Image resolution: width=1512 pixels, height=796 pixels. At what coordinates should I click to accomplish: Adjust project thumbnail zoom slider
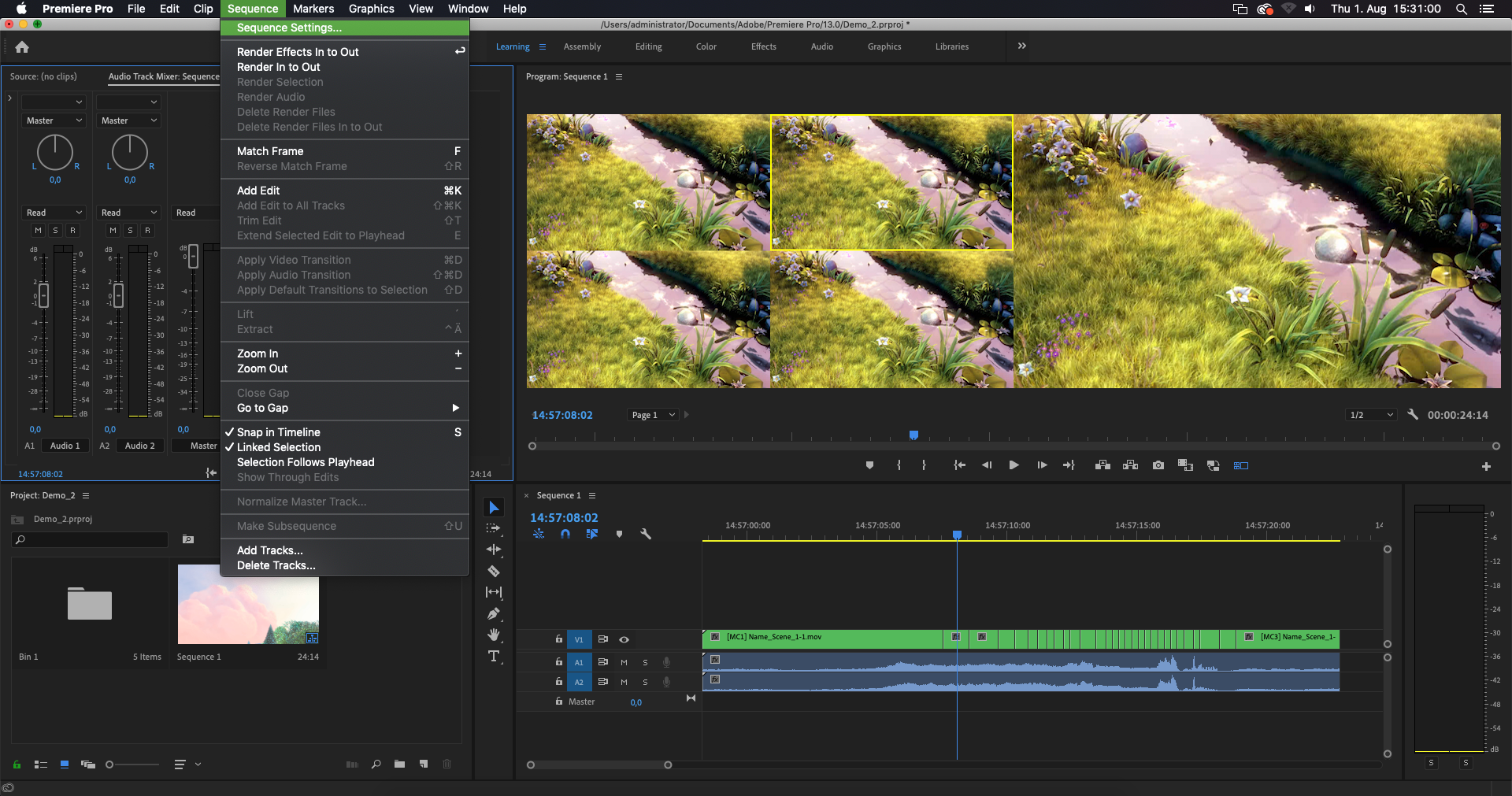click(x=132, y=765)
